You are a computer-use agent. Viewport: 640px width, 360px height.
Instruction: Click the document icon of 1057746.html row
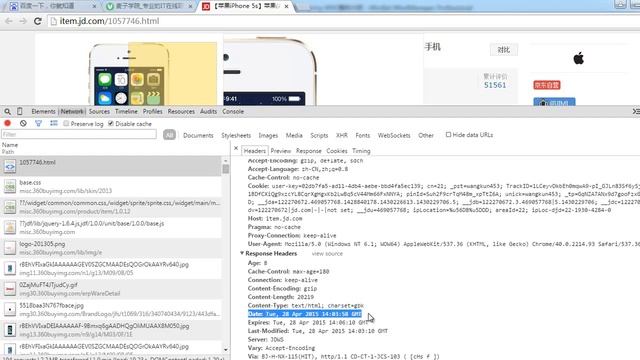(10, 166)
